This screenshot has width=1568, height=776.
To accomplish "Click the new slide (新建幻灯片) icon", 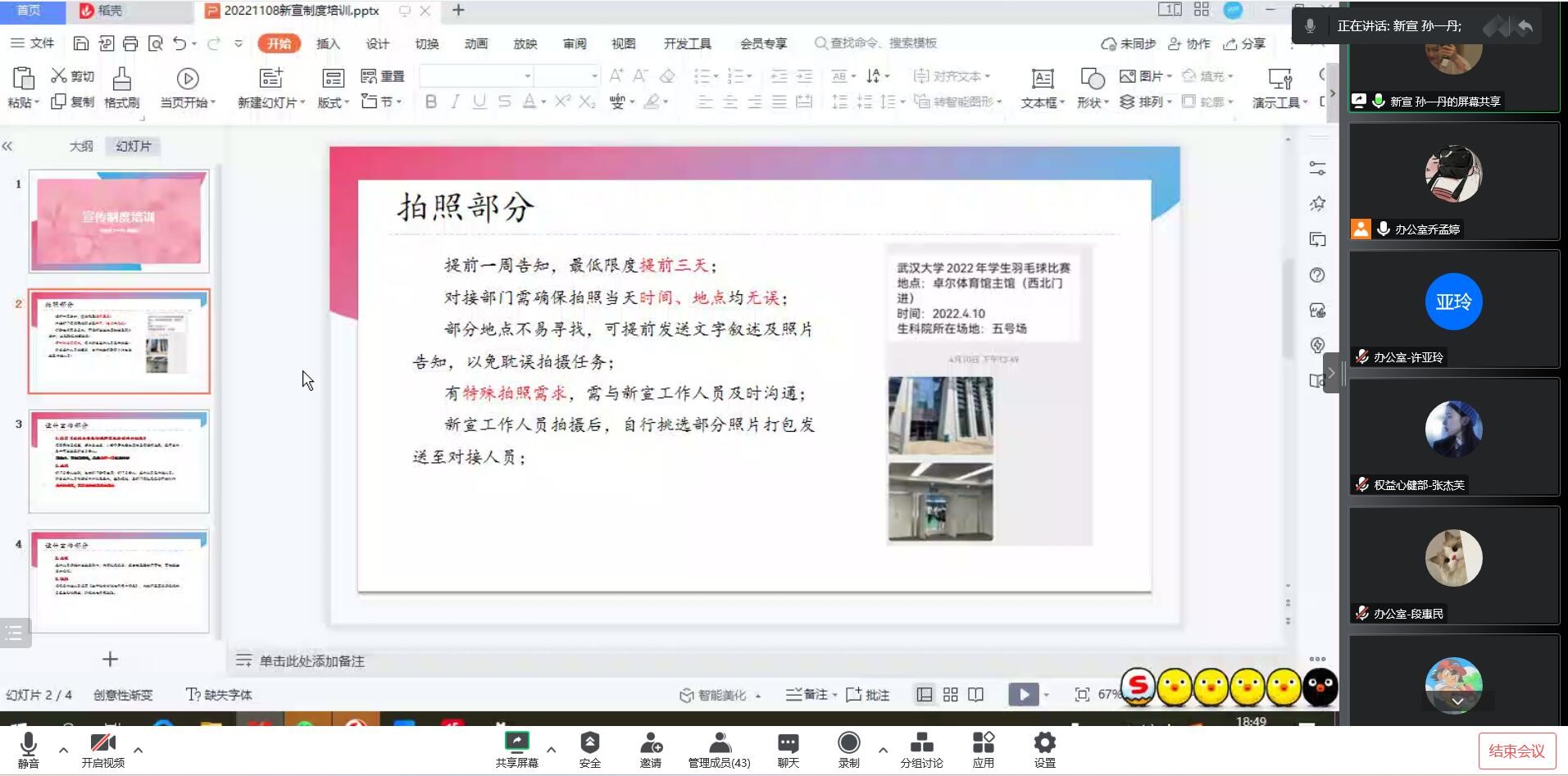I will (270, 79).
